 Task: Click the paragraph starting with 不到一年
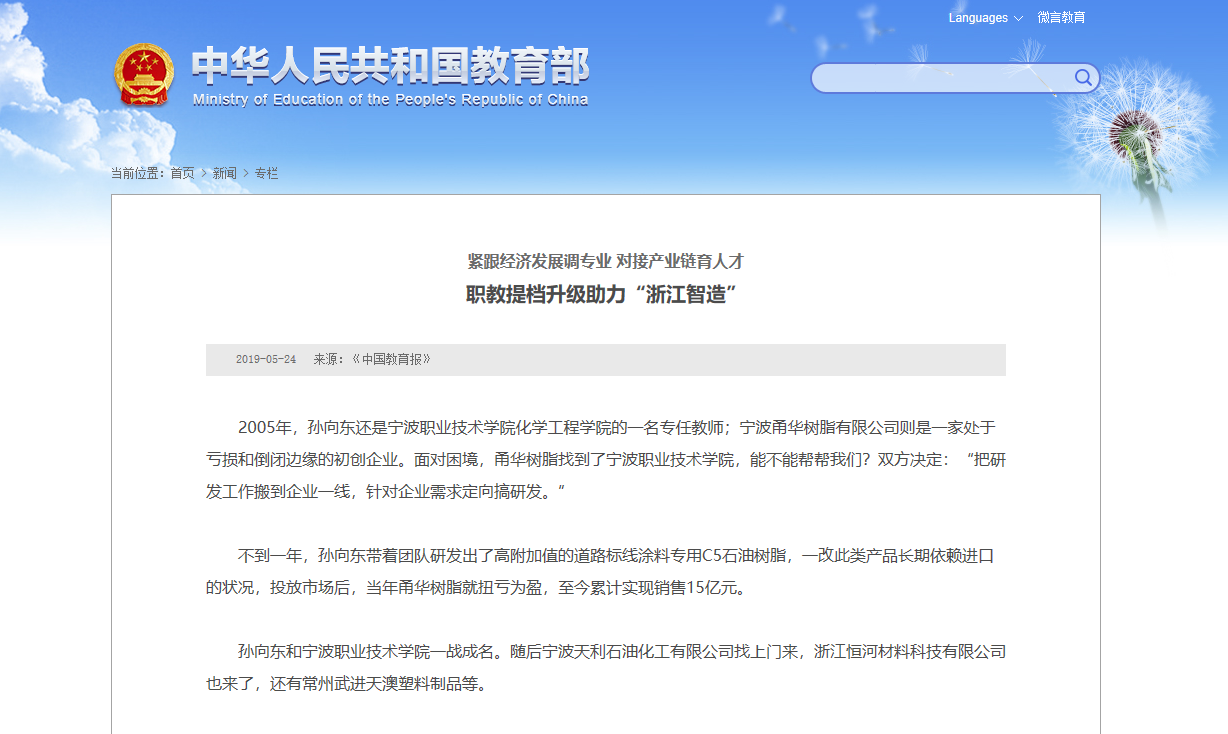(x=605, y=572)
